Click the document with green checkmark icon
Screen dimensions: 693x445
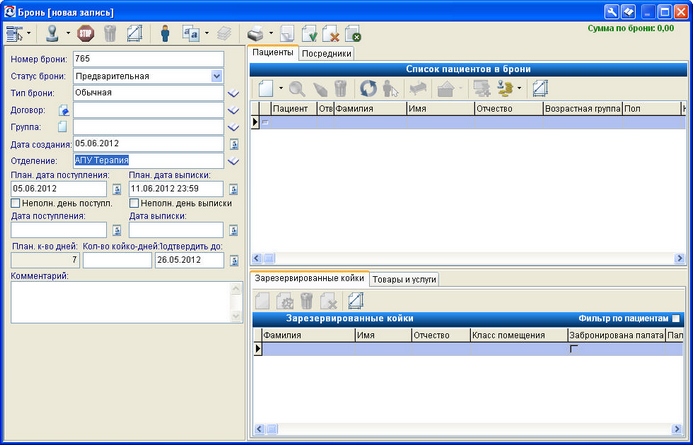point(310,34)
